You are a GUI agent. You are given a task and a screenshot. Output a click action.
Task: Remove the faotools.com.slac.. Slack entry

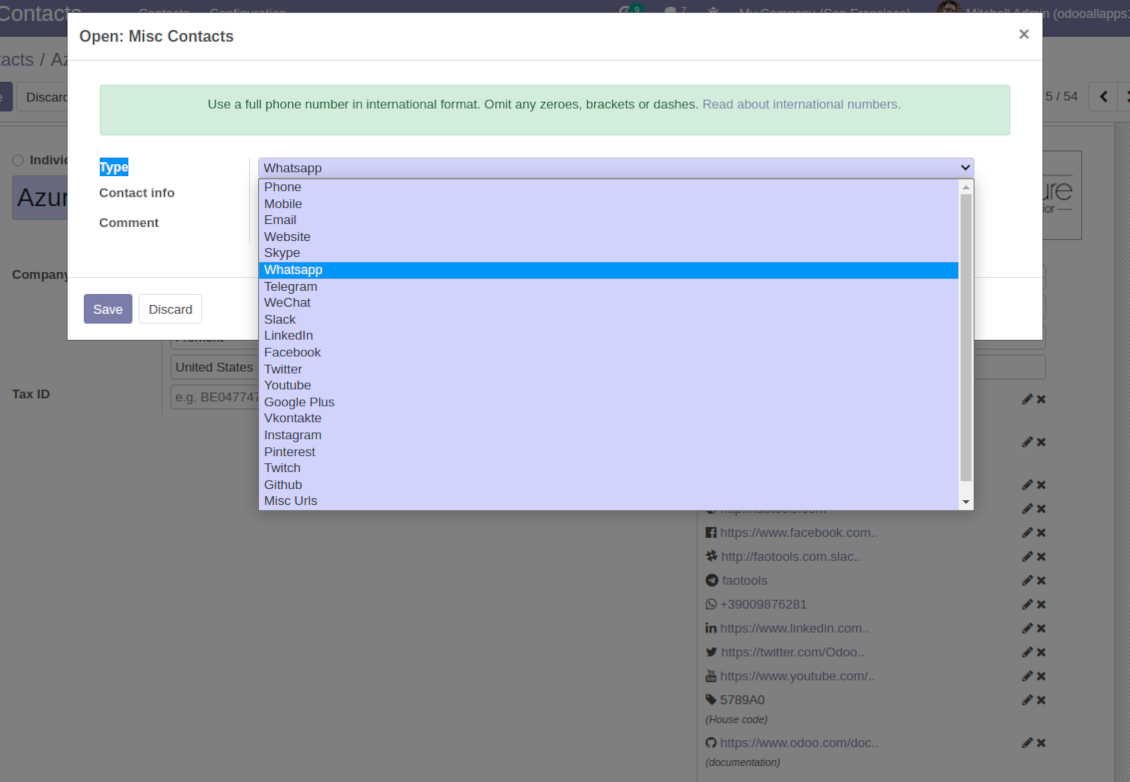pyautogui.click(x=1041, y=556)
